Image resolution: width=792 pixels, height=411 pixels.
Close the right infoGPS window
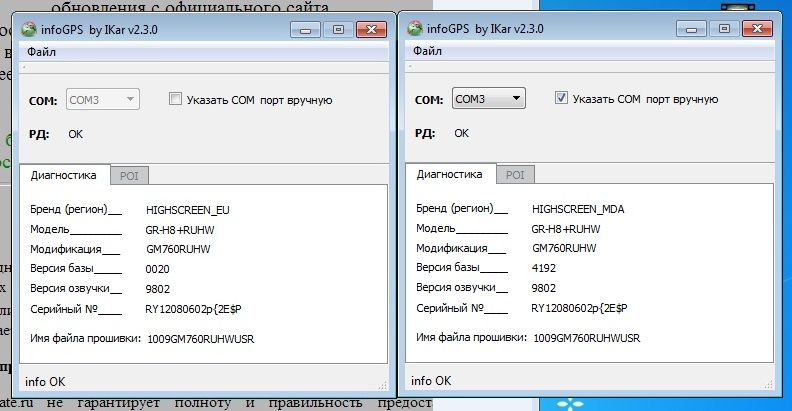click(757, 30)
